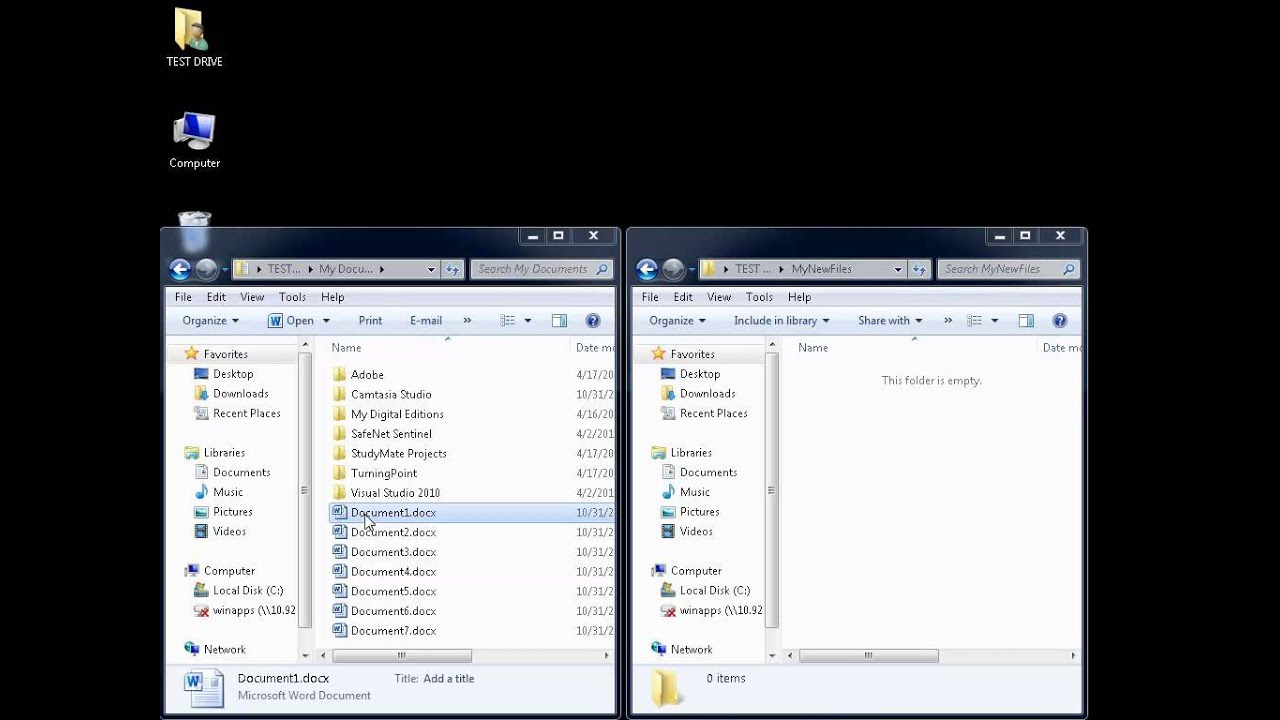The height and width of the screenshot is (720, 1280).
Task: Open Organize dropdown in My Documents window
Action: (x=210, y=321)
